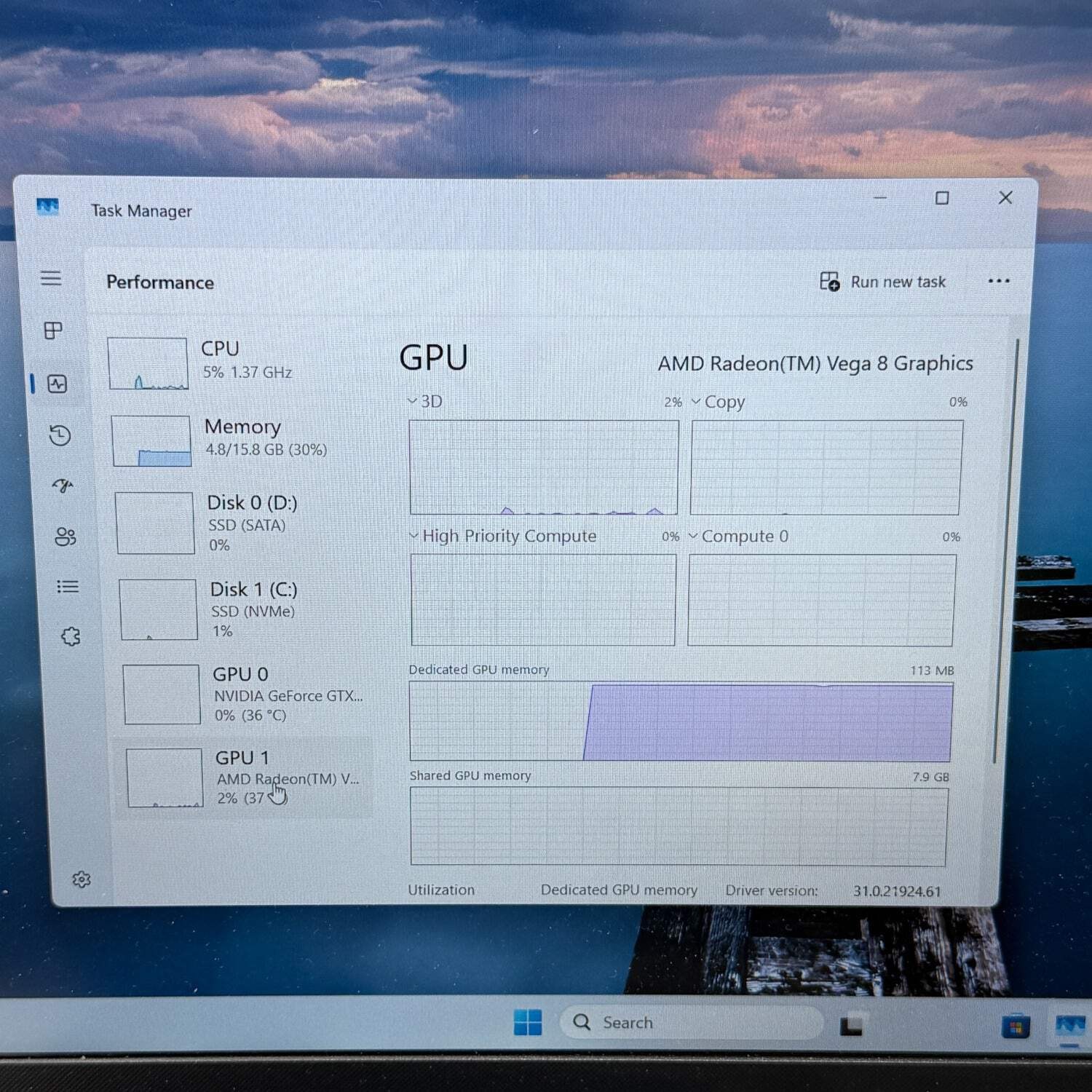Open the Users page icon

pyautogui.click(x=66, y=537)
